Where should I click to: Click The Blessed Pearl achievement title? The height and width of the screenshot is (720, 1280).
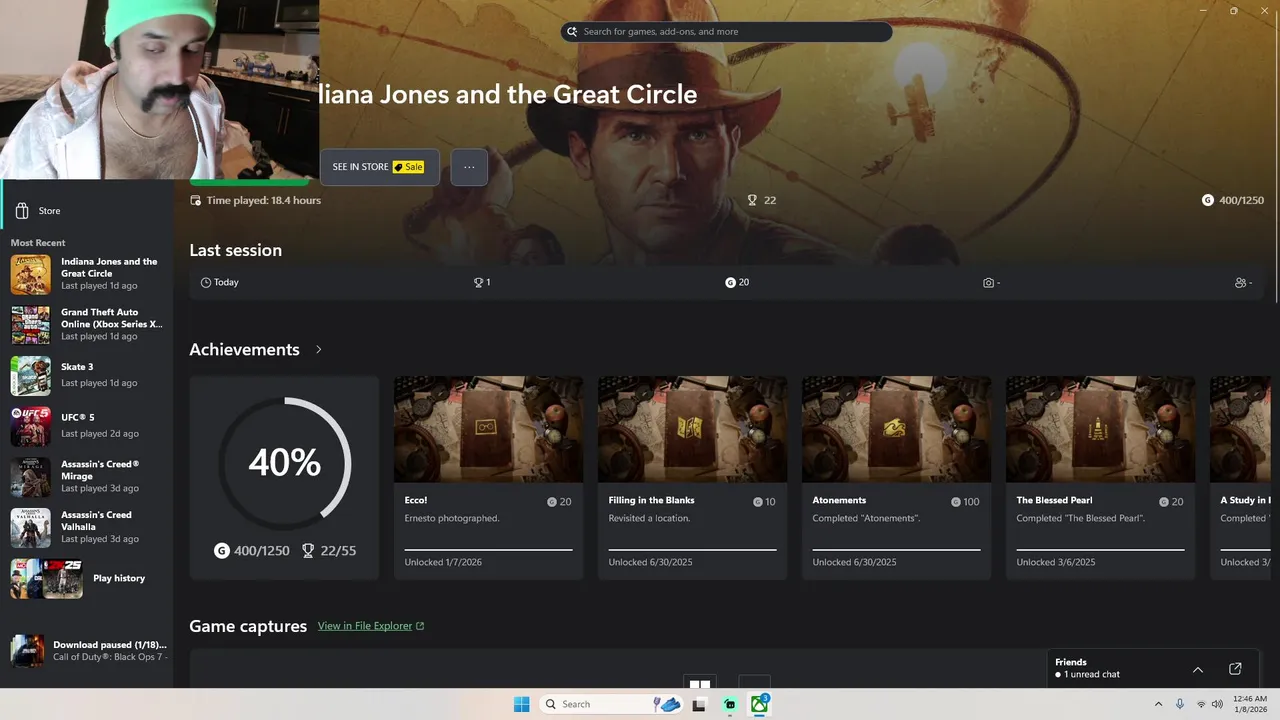tap(1054, 501)
